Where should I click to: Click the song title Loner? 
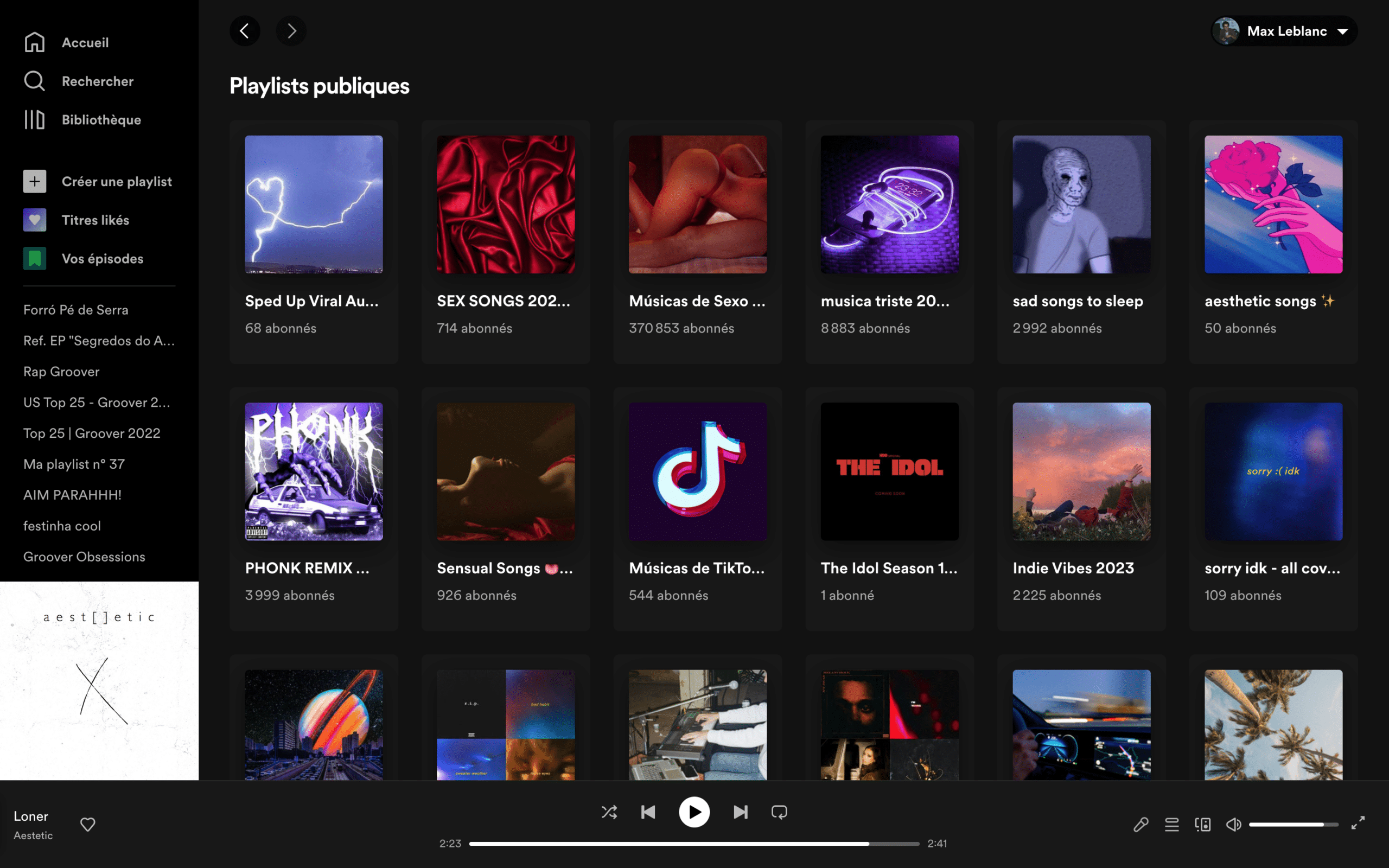pos(31,816)
